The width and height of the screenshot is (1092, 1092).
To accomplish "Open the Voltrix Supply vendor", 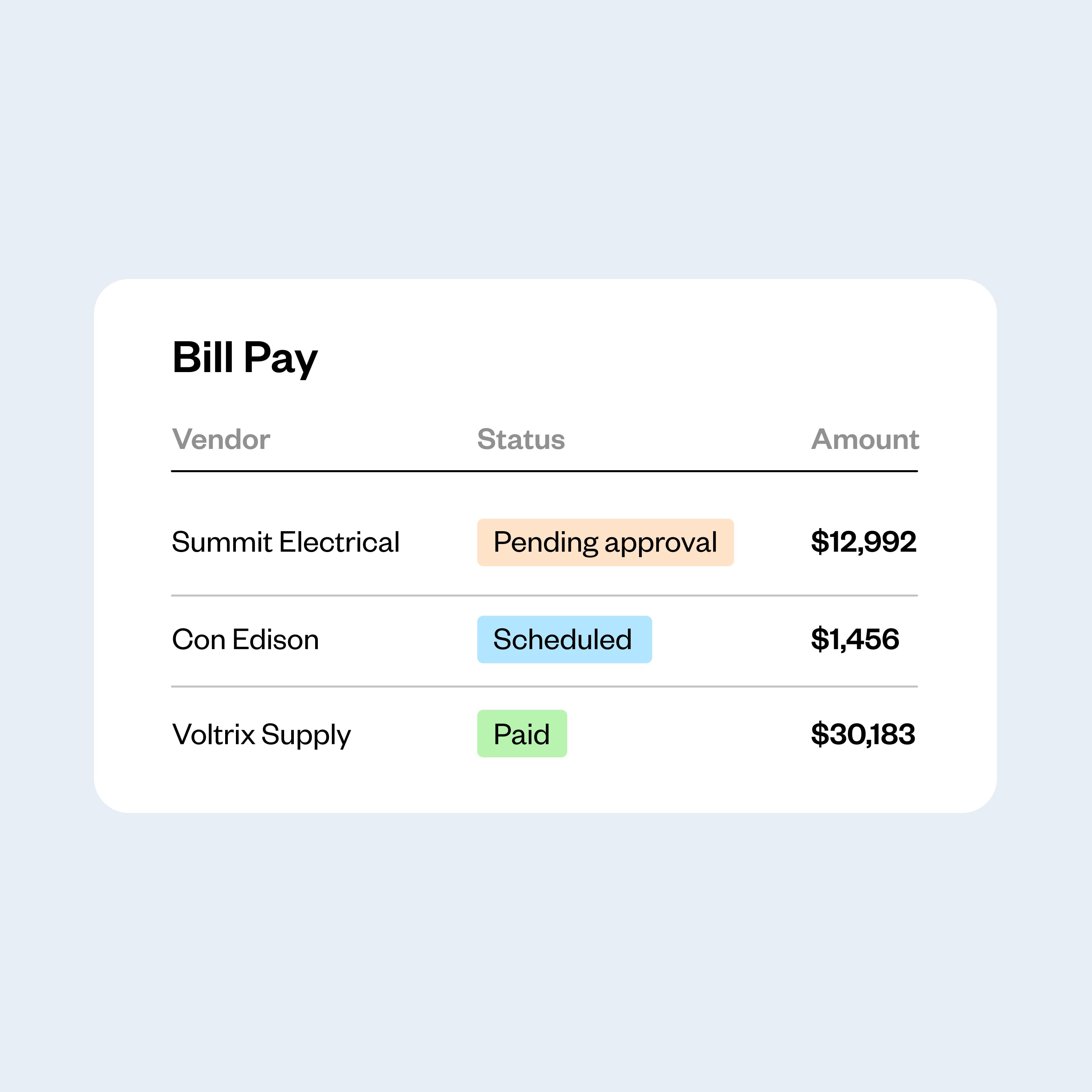I will tap(261, 735).
